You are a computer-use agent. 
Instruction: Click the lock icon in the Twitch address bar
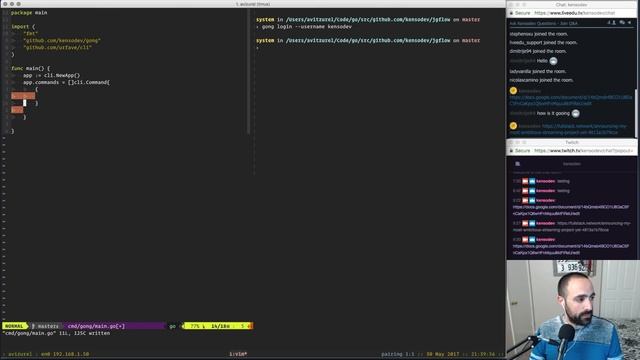point(511,151)
